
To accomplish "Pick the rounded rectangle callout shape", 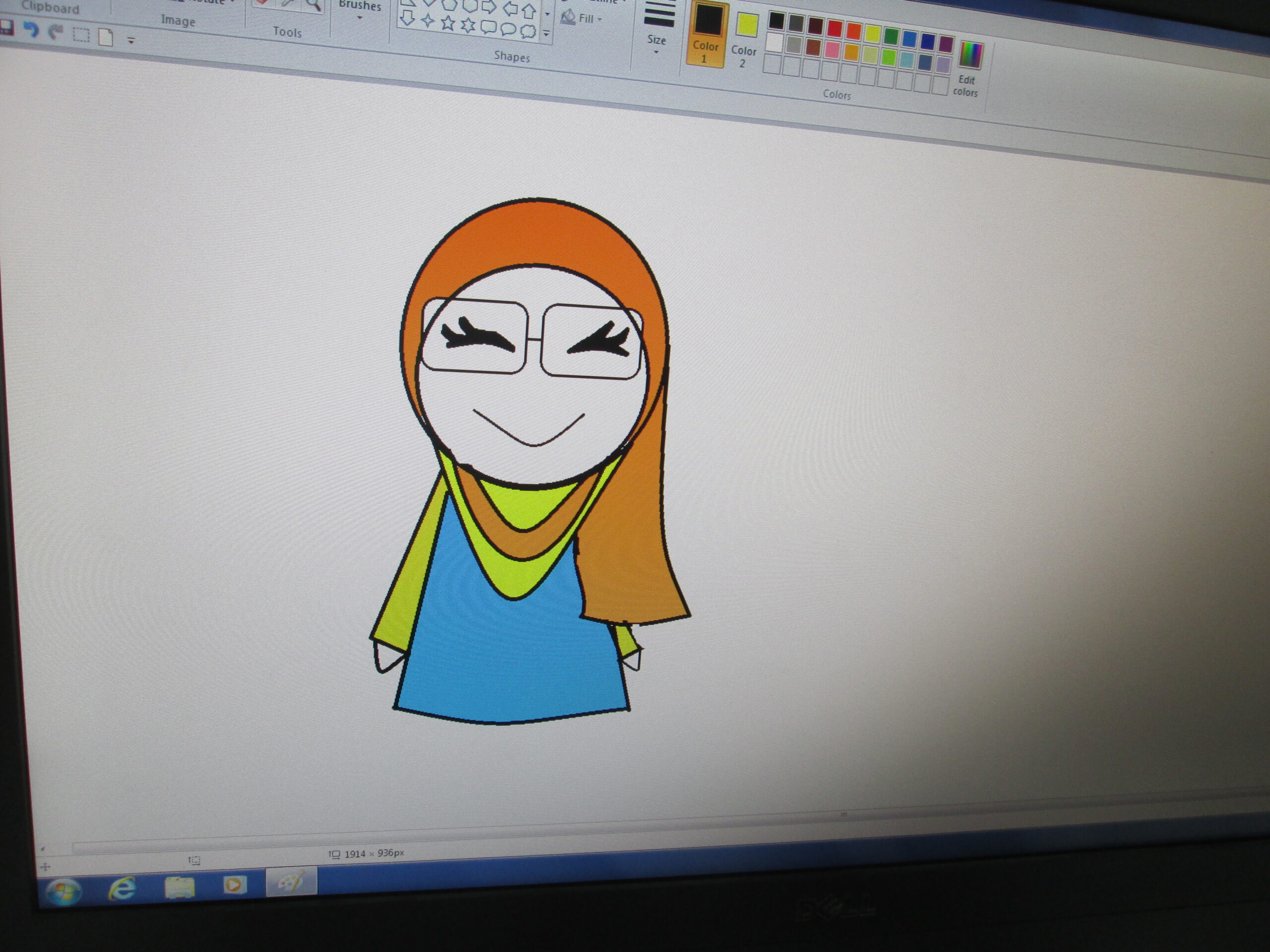I will (x=488, y=27).
